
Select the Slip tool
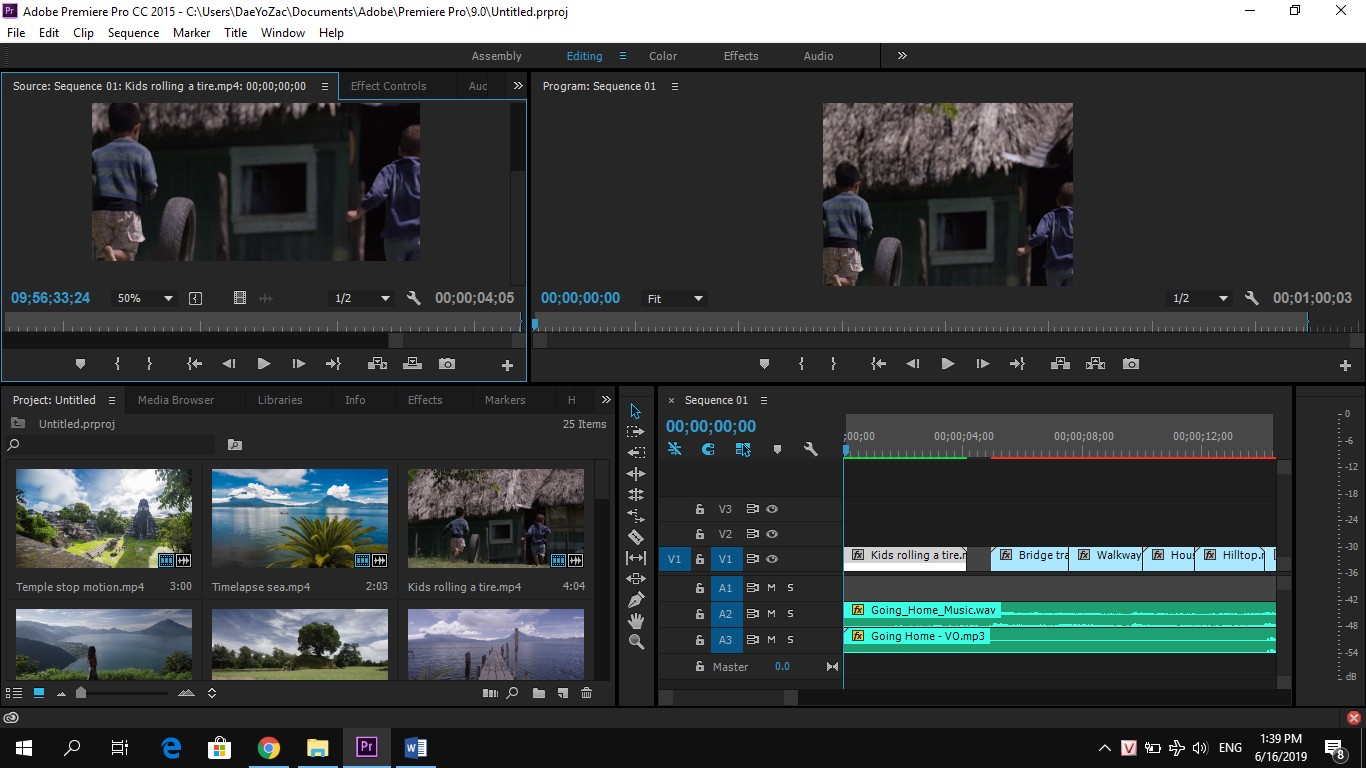click(x=636, y=558)
